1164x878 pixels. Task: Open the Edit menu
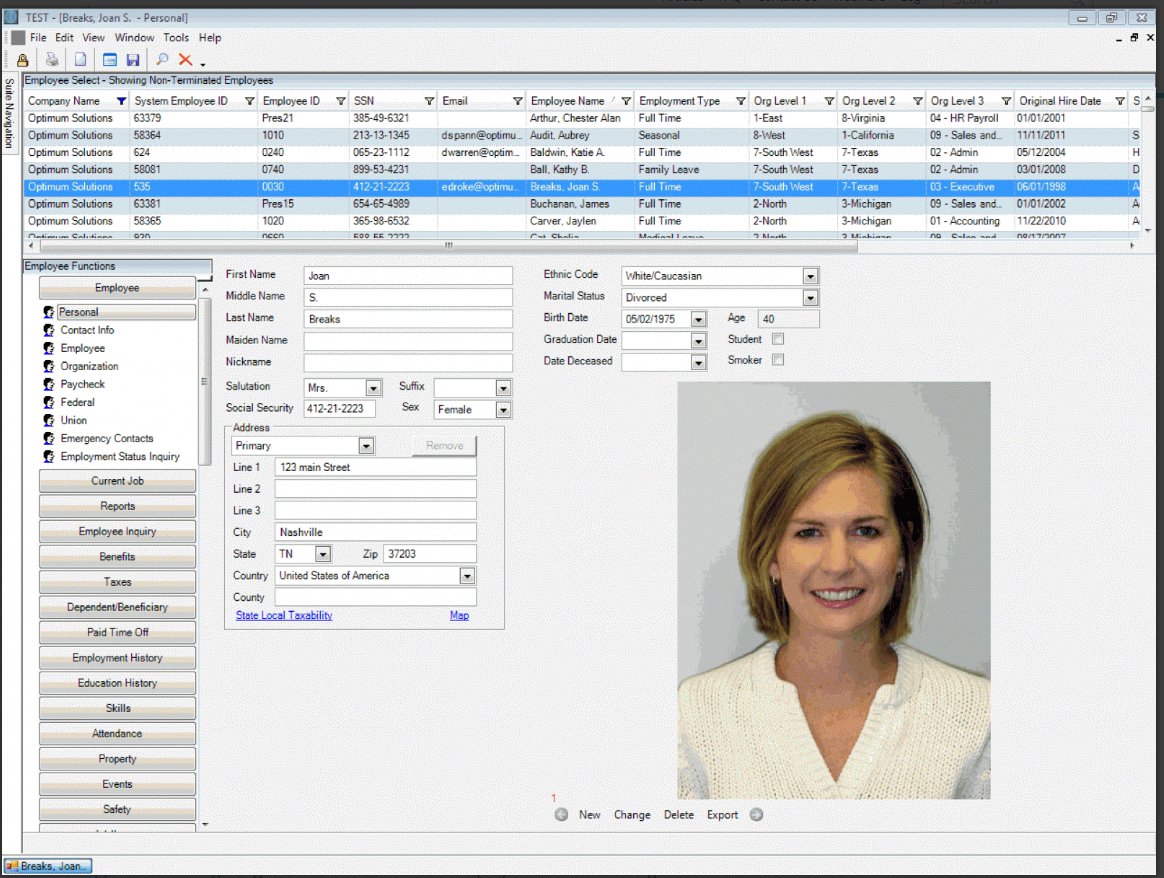coord(64,38)
